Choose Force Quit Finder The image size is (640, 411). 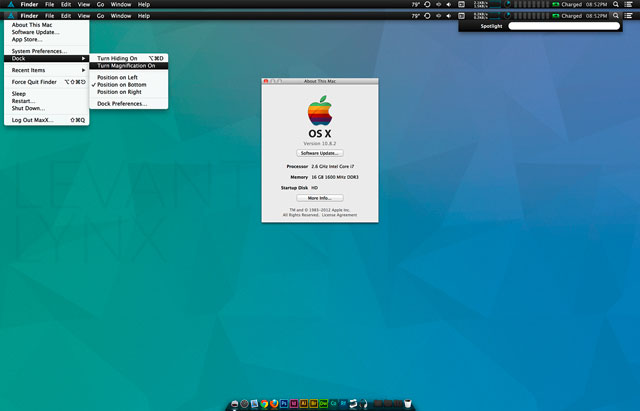coord(47,82)
